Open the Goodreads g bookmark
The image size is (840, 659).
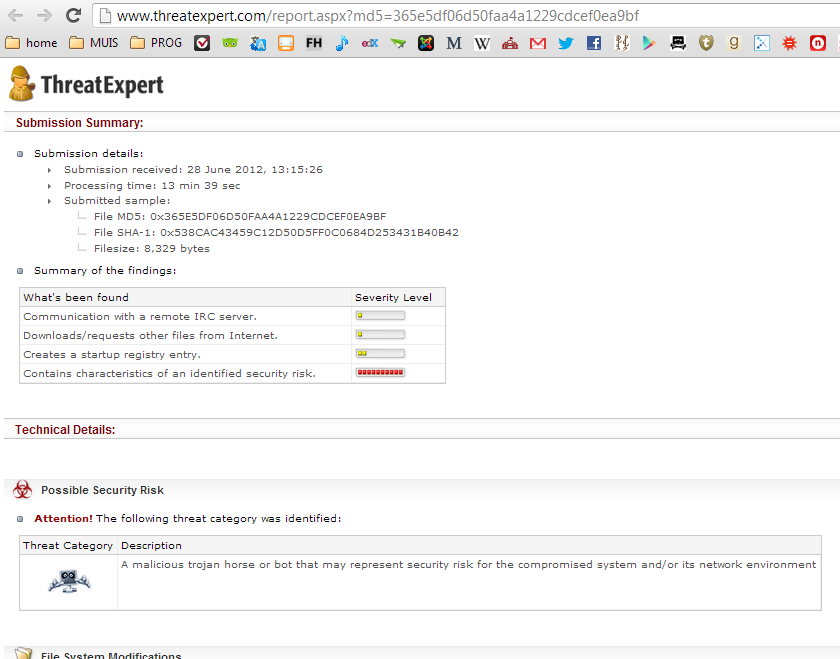pos(734,43)
